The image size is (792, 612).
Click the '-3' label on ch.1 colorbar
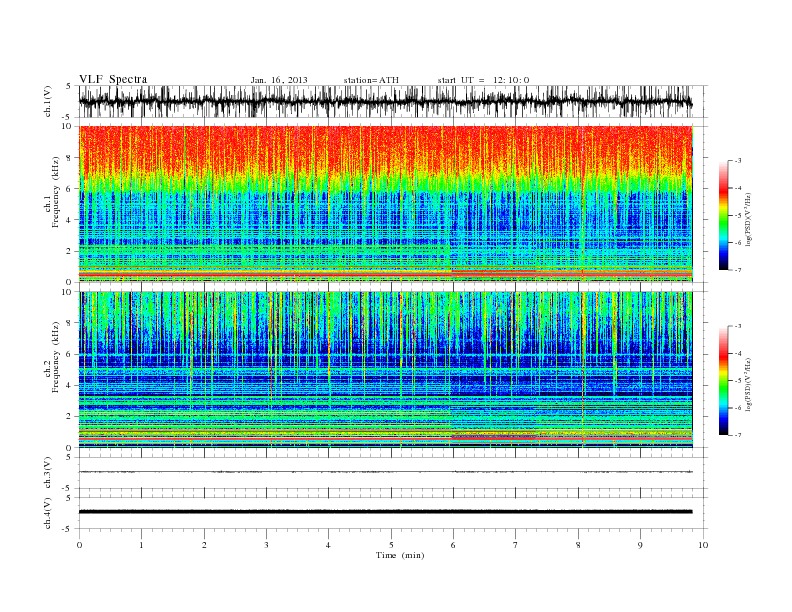(738, 161)
